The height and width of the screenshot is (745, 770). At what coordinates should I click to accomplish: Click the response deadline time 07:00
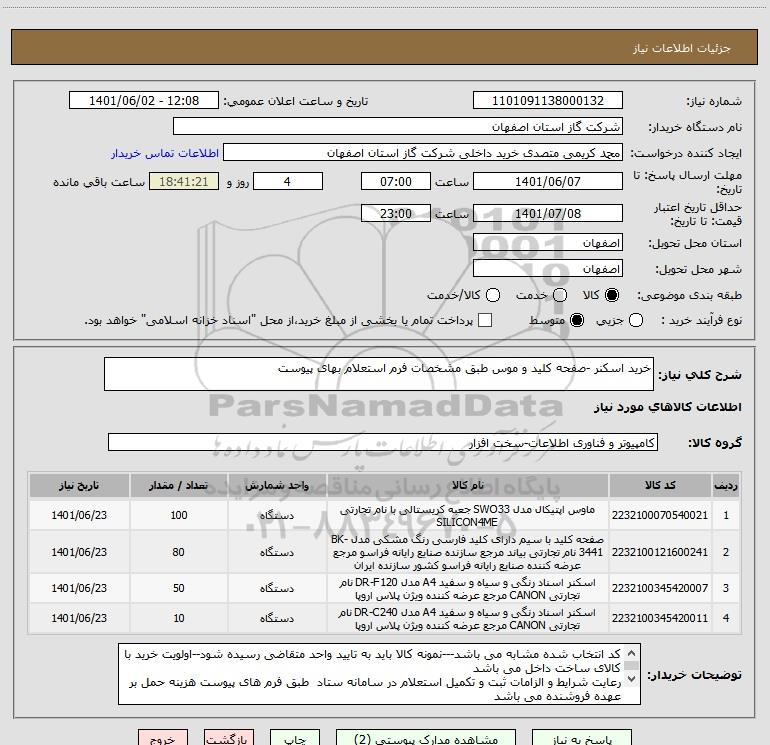pos(396,181)
